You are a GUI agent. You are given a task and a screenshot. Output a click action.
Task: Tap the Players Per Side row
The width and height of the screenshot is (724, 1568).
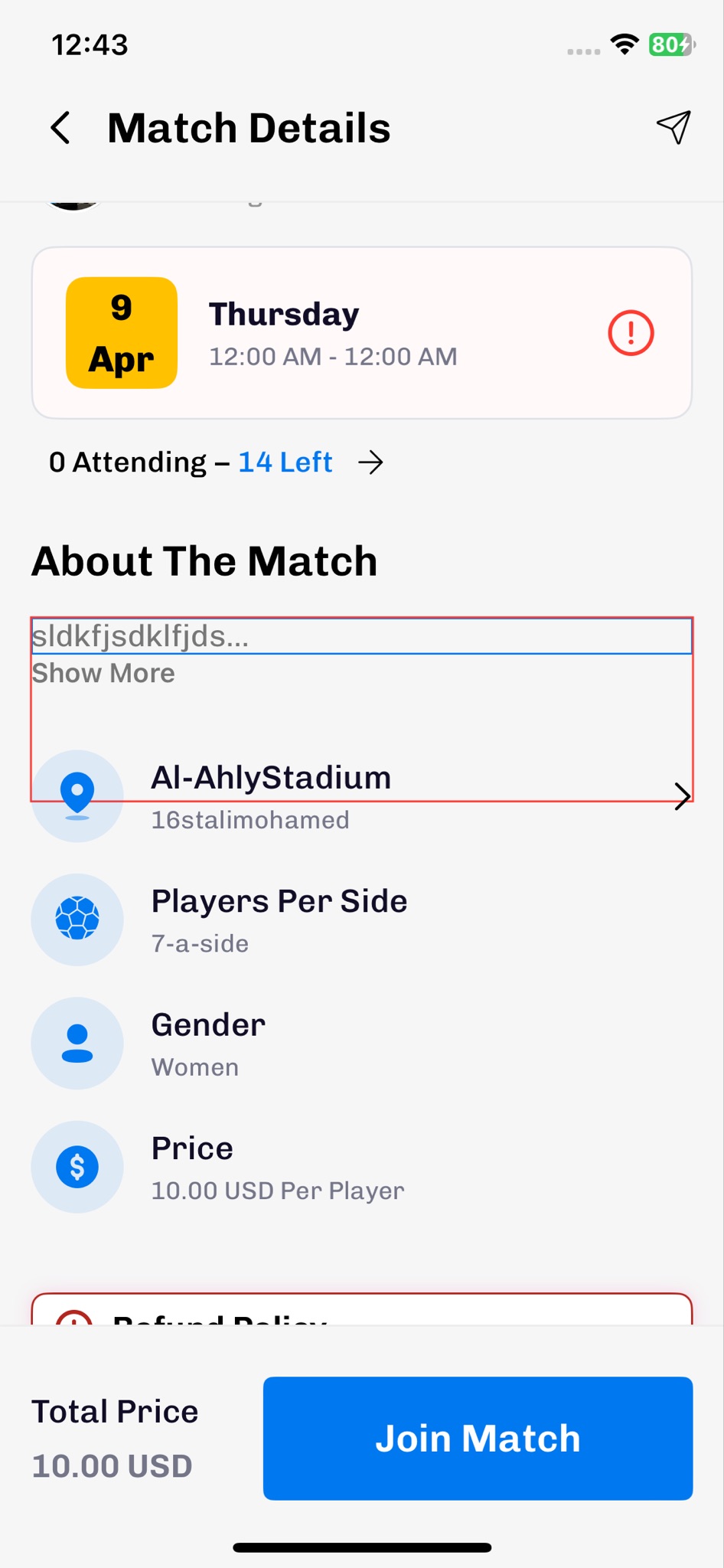click(x=279, y=902)
